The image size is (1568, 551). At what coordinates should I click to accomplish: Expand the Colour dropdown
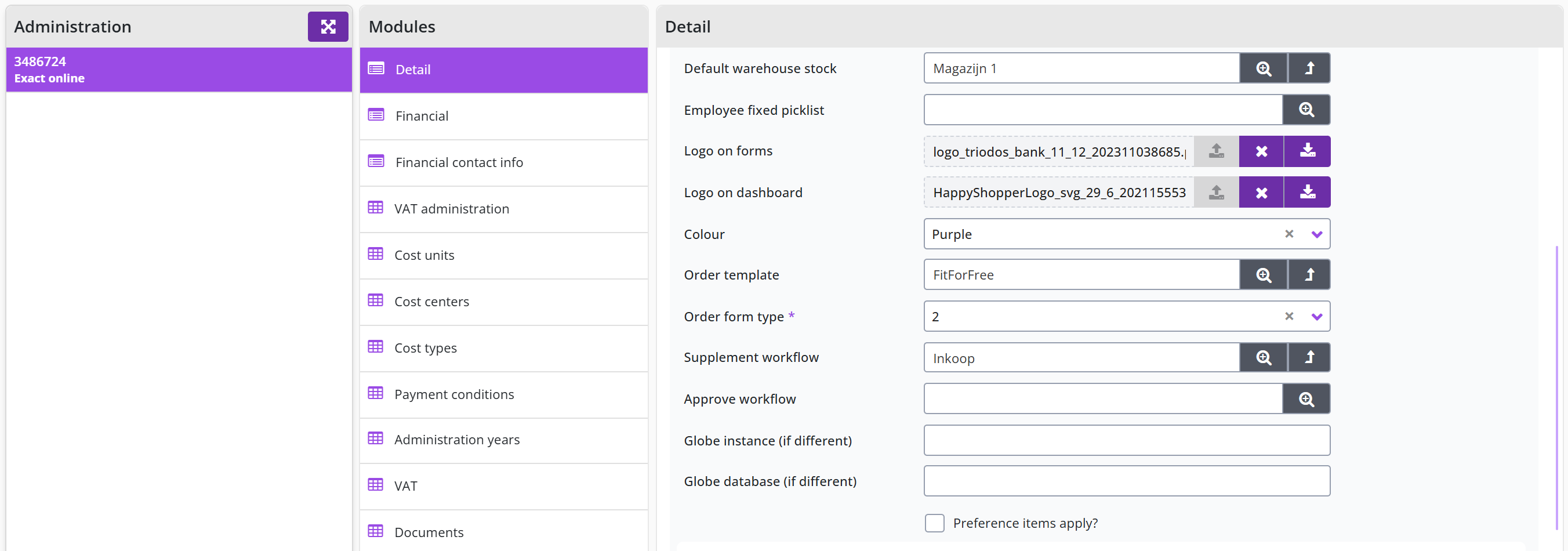point(1316,234)
